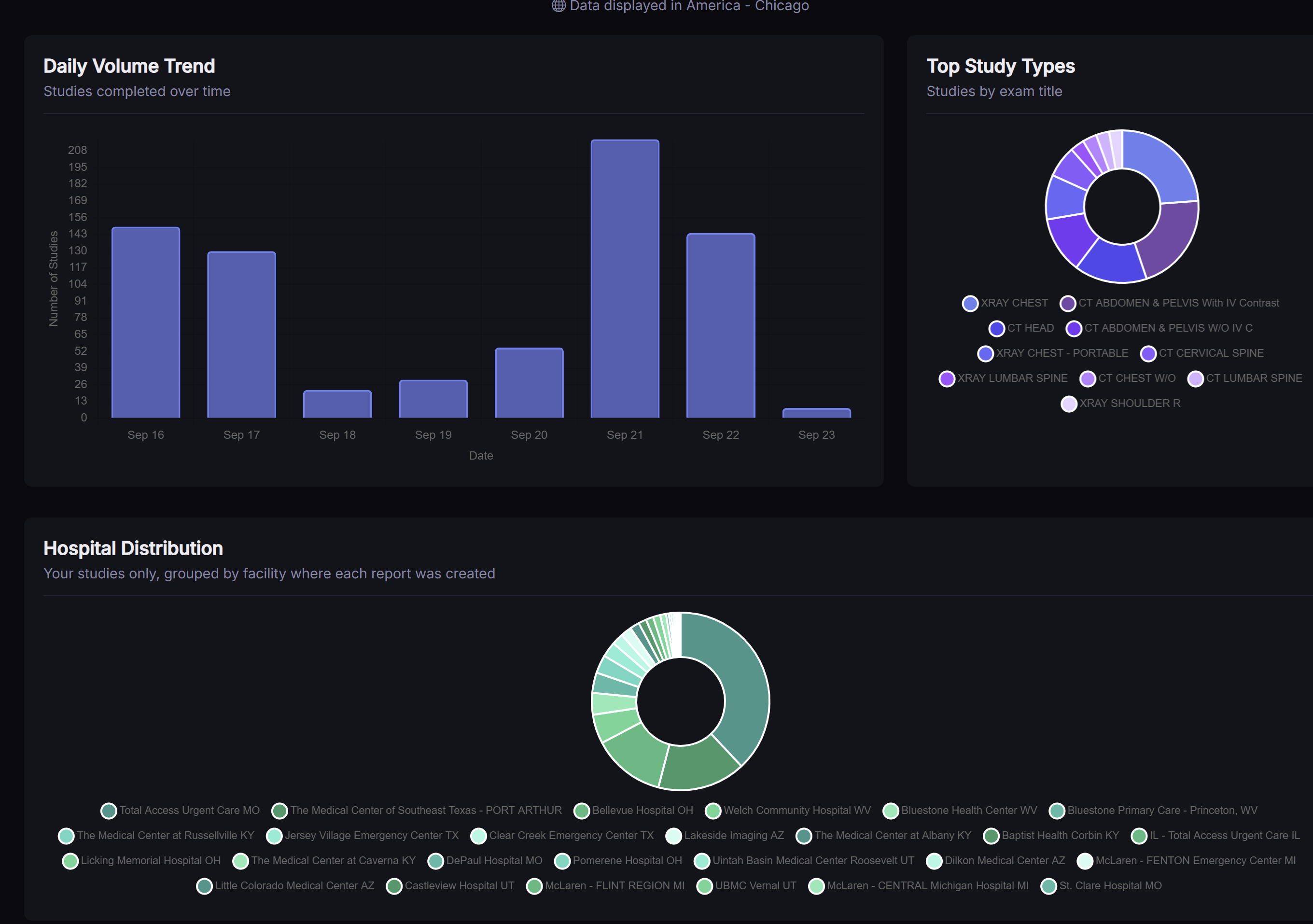Screen dimensions: 1313x924
Task: Toggle DePaul Hospital MO legend item
Action: pos(485,861)
